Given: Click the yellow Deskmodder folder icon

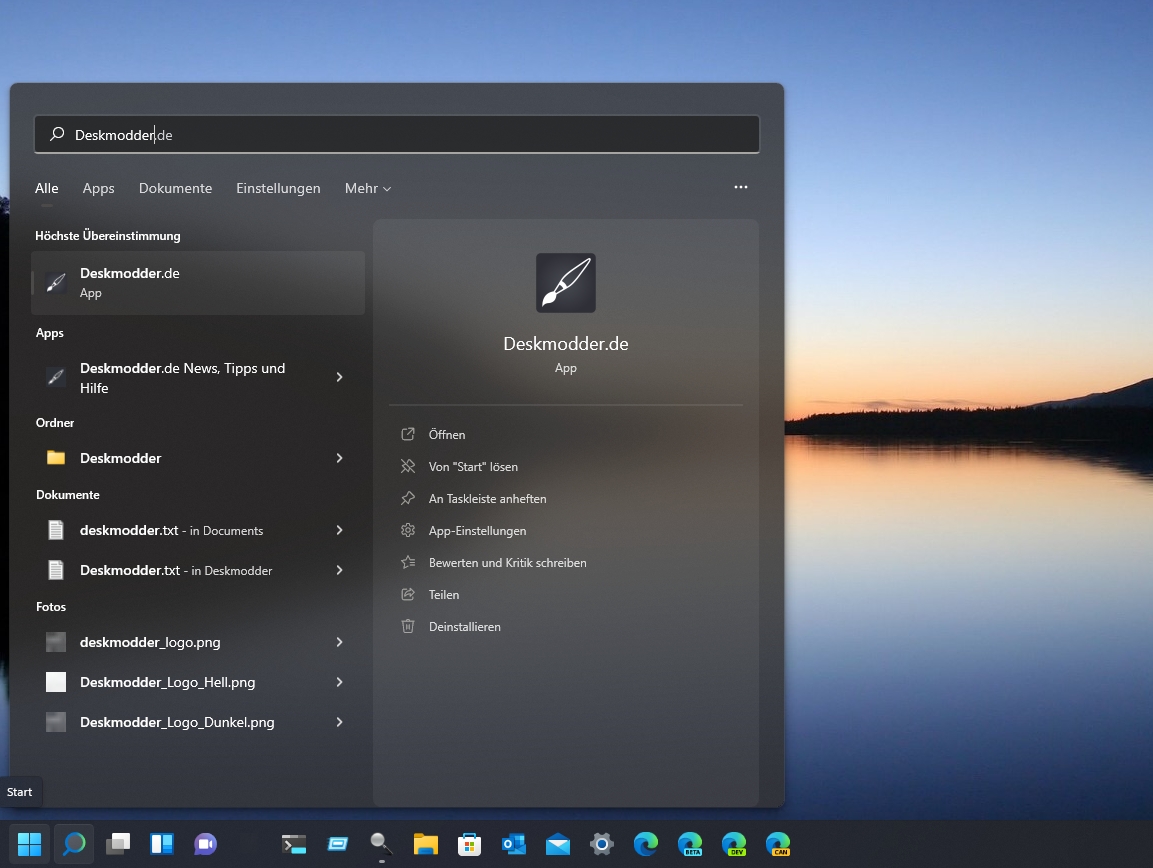Looking at the screenshot, I should point(56,458).
